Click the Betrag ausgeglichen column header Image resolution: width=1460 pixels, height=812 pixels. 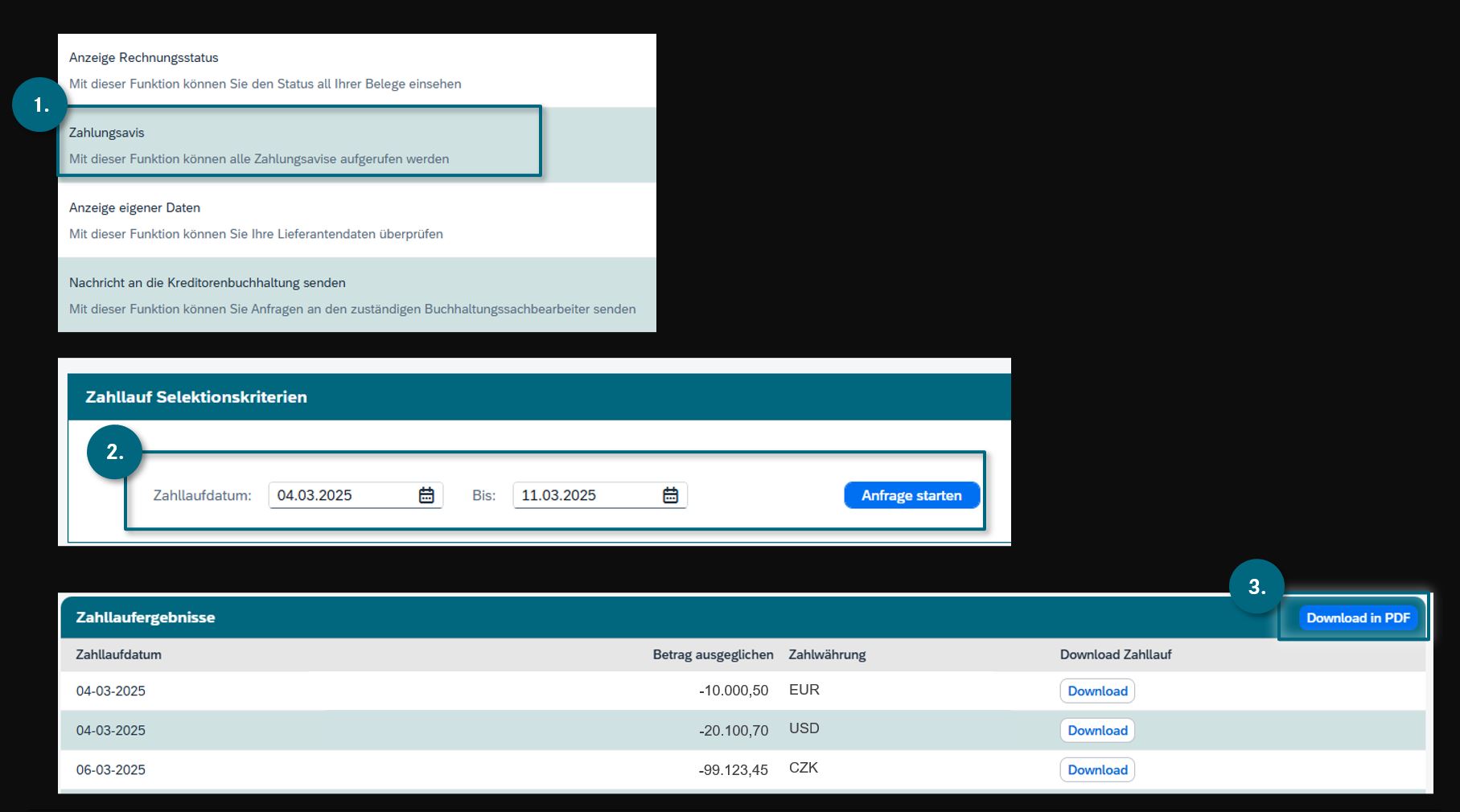[713, 654]
